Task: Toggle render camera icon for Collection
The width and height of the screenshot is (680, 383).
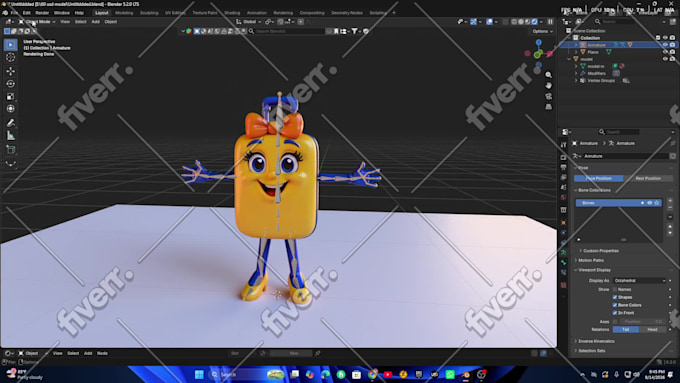Action: click(x=672, y=38)
